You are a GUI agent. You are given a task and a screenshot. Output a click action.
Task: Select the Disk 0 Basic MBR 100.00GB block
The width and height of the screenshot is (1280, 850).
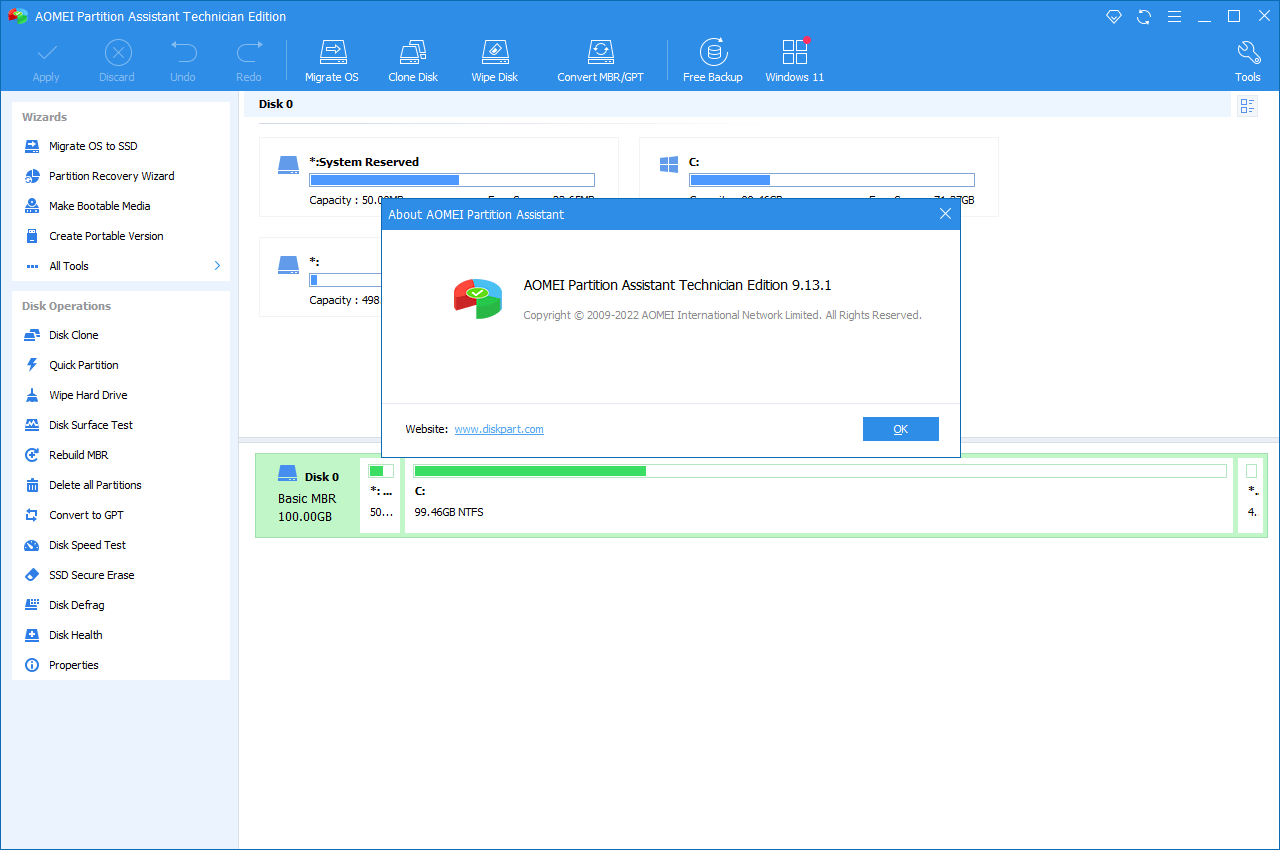point(308,496)
